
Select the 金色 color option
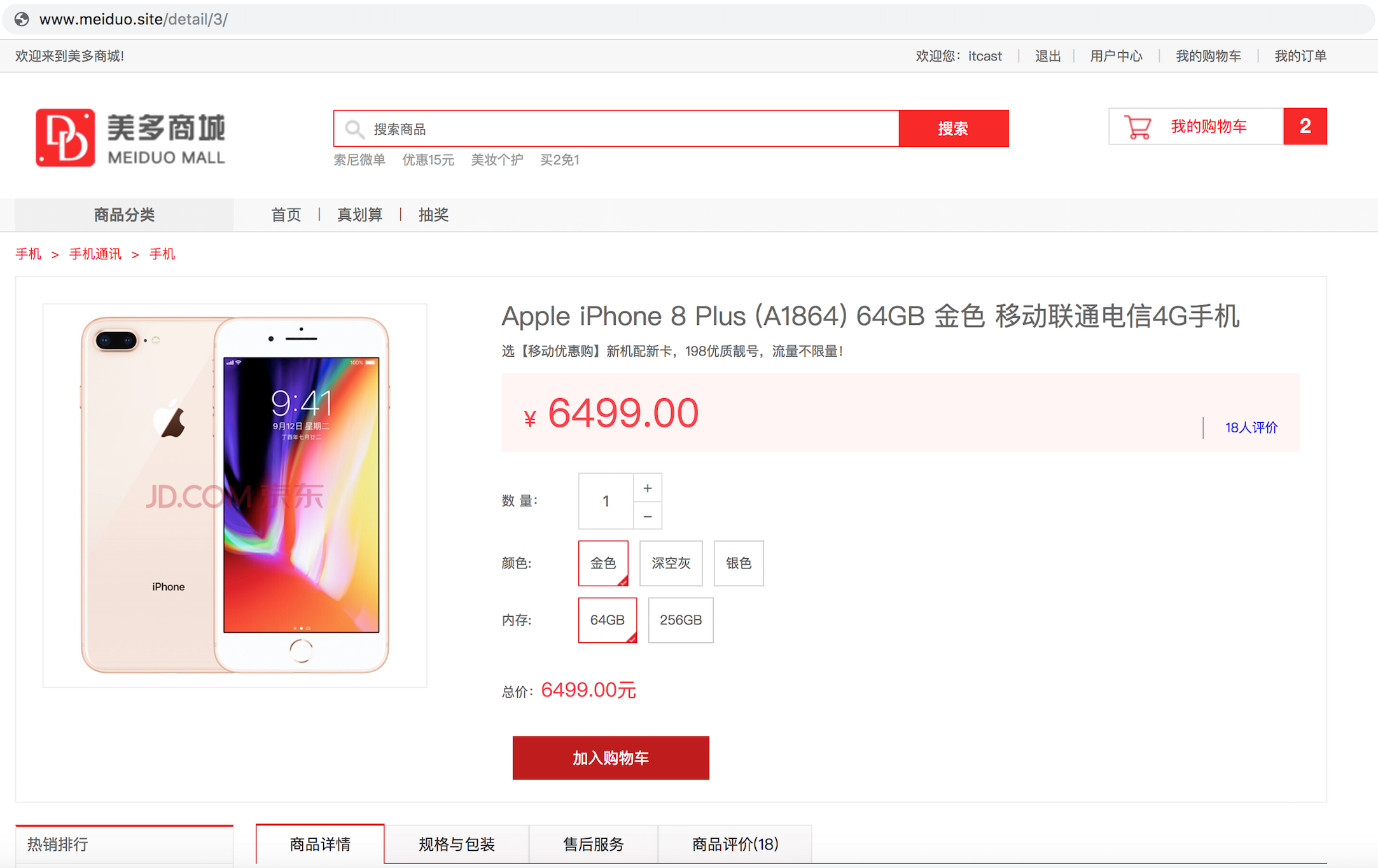click(603, 563)
